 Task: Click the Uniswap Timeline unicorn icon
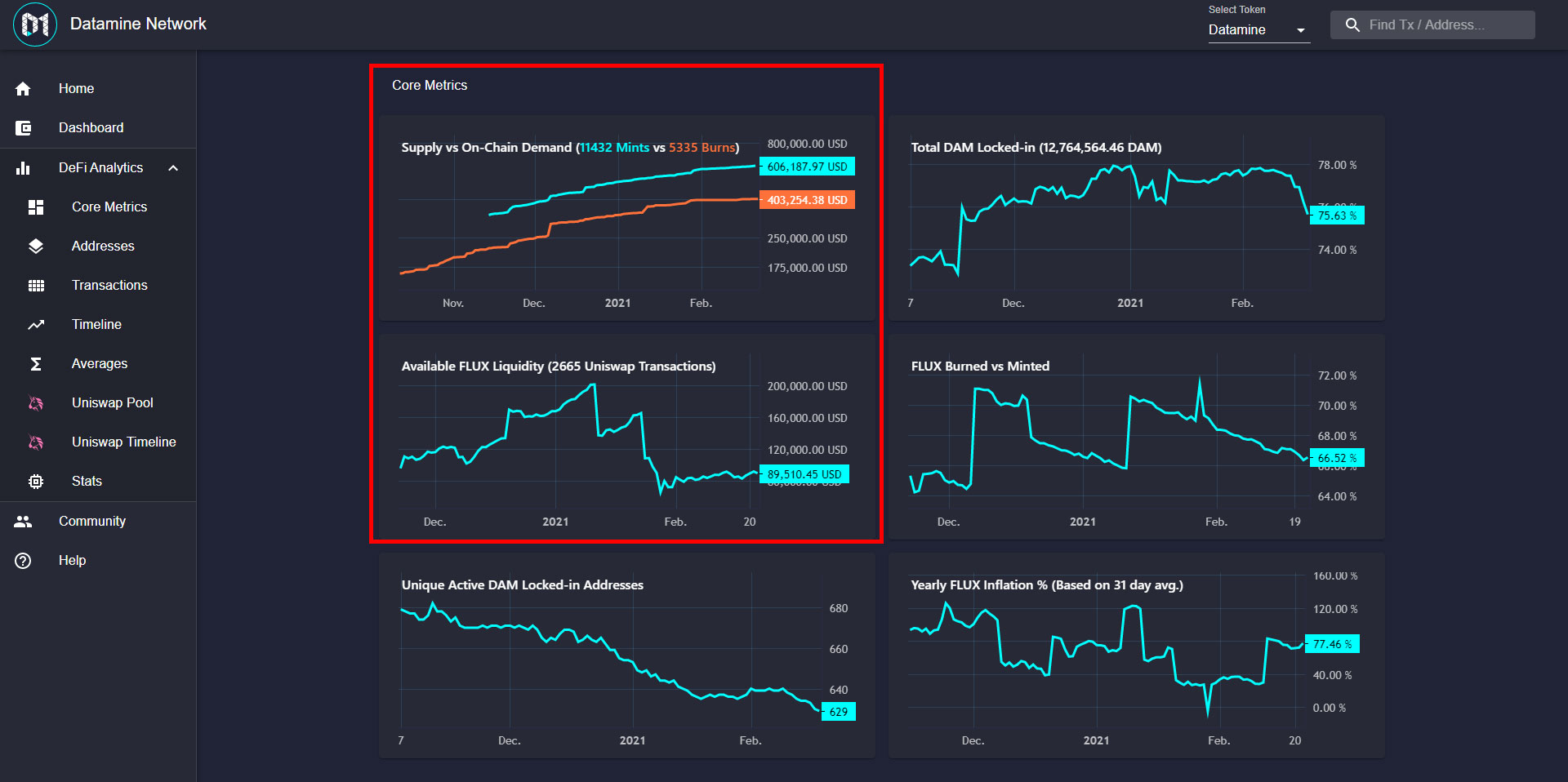point(36,442)
